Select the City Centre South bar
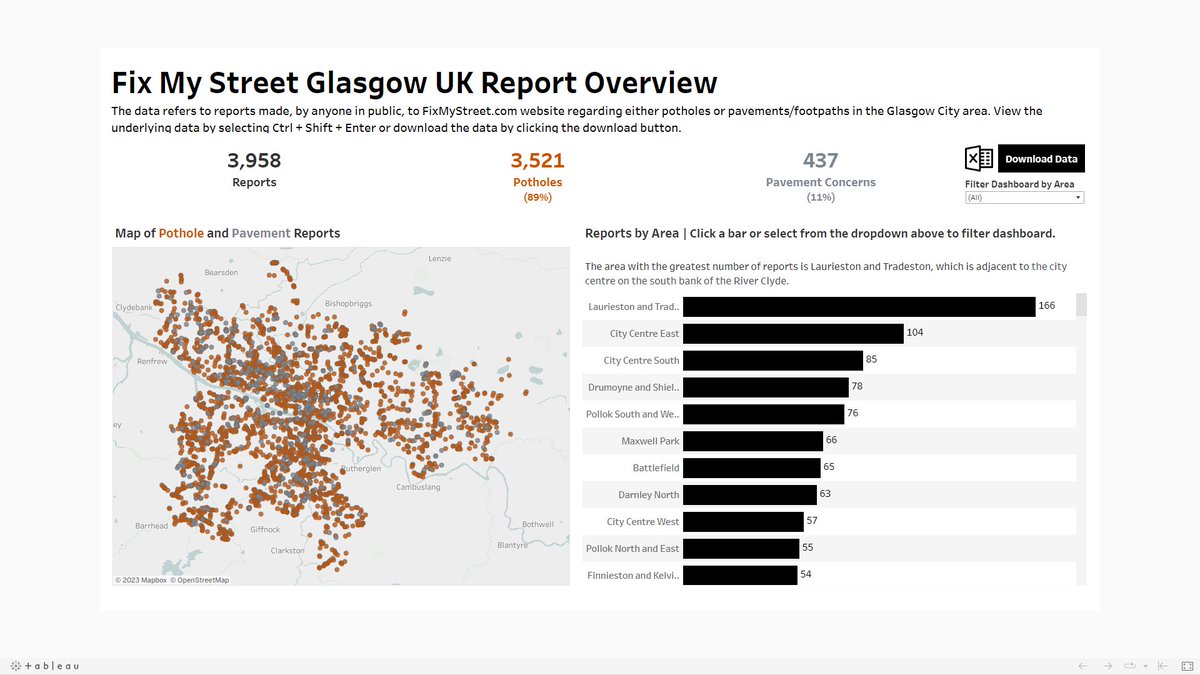This screenshot has width=1200, height=675. click(773, 360)
